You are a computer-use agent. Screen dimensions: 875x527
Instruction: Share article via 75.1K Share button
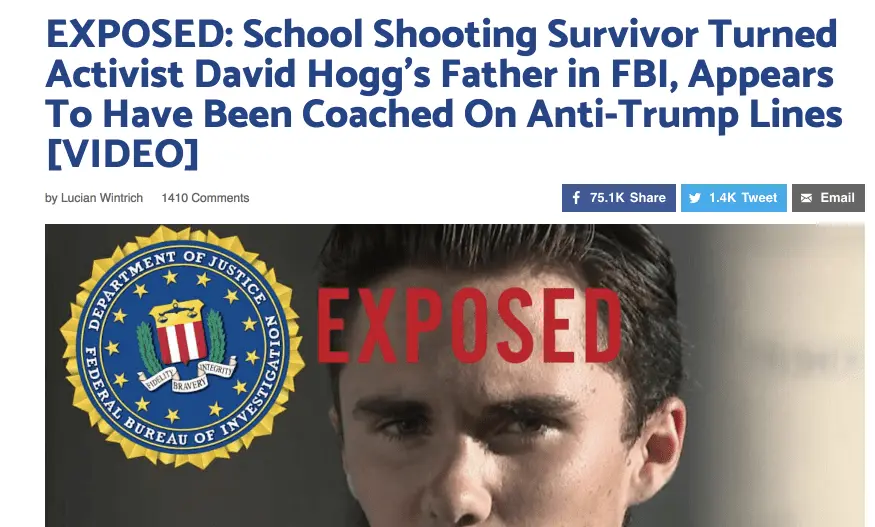coord(619,198)
